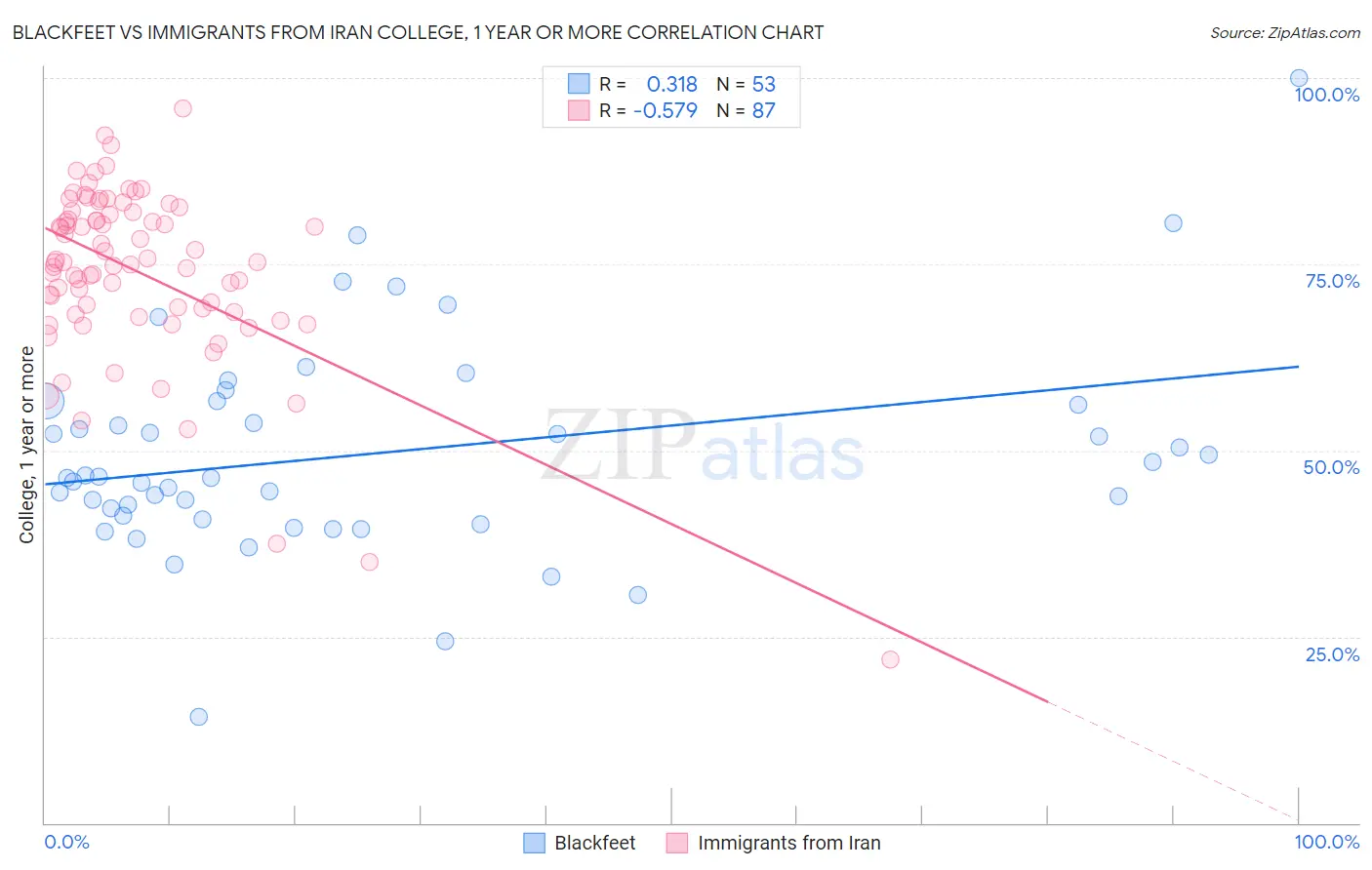Click the 100.0% y-axis label
Screen dimensions: 1372x870
click(1326, 95)
